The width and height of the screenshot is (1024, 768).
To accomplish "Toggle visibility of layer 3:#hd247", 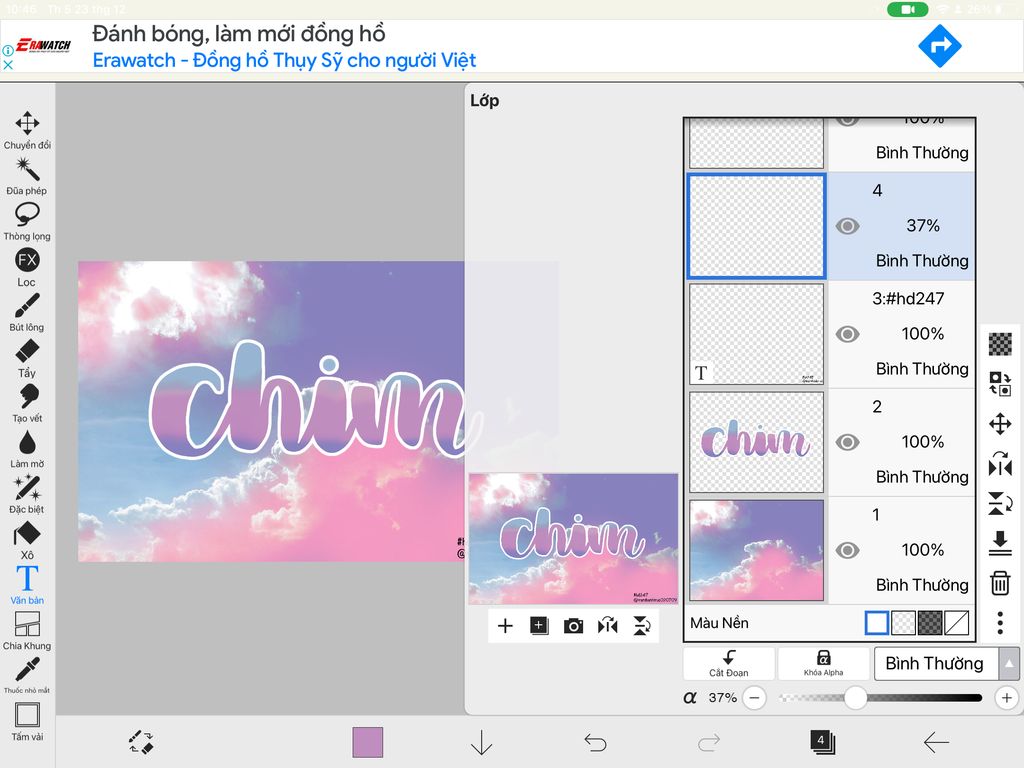I will click(x=847, y=334).
